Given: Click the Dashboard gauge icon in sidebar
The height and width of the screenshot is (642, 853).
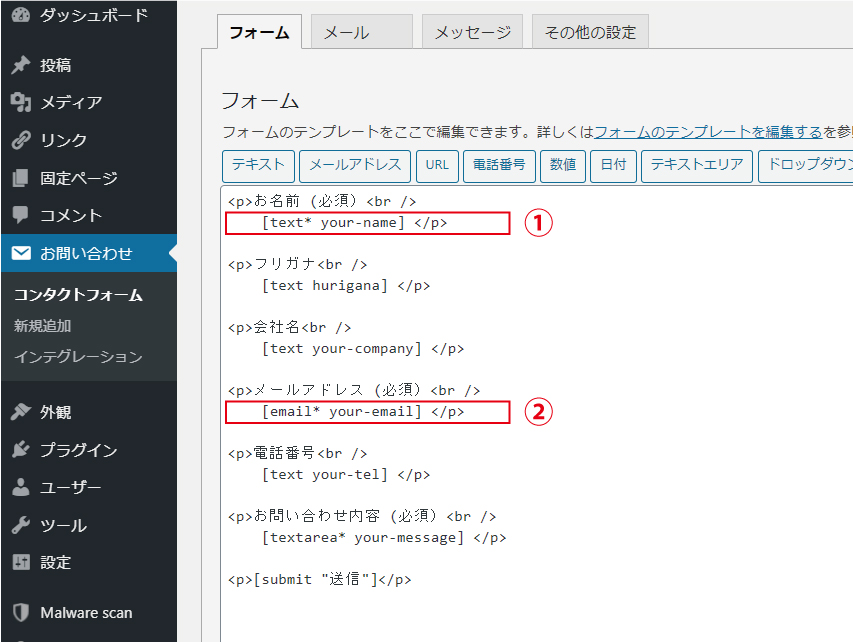Looking at the screenshot, I should 20,15.
